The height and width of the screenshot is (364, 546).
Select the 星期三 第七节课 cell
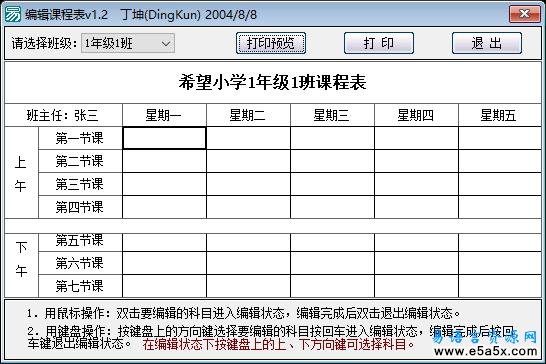(x=332, y=286)
